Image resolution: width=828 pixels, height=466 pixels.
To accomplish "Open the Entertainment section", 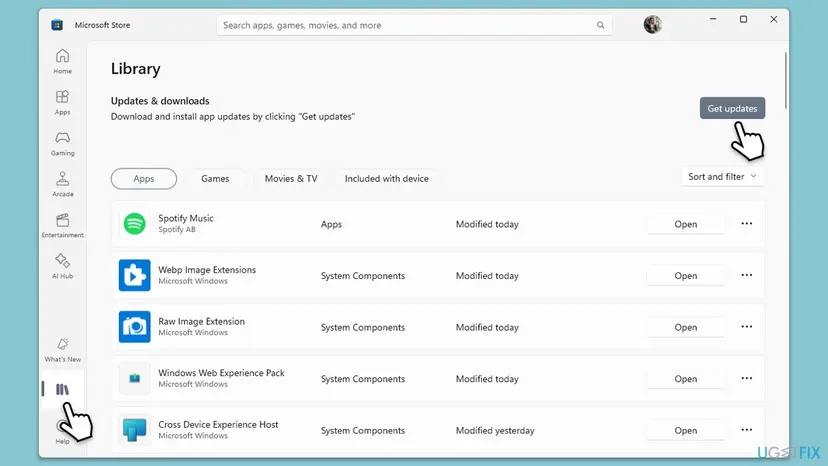I will click(62, 225).
